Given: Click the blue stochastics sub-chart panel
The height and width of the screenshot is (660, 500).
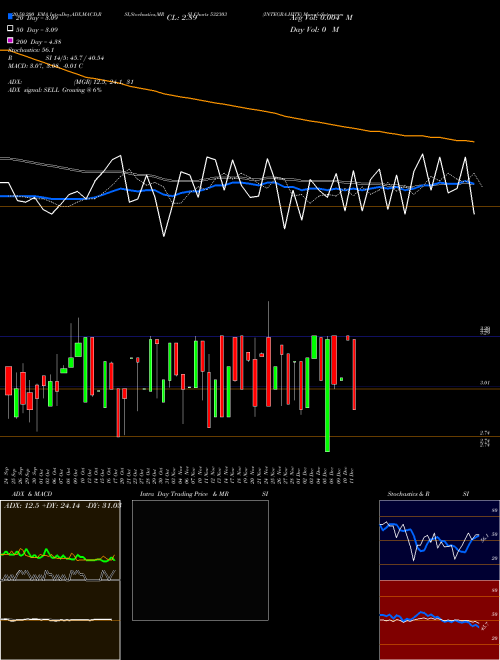Looking at the screenshot, I should (x=439, y=540).
